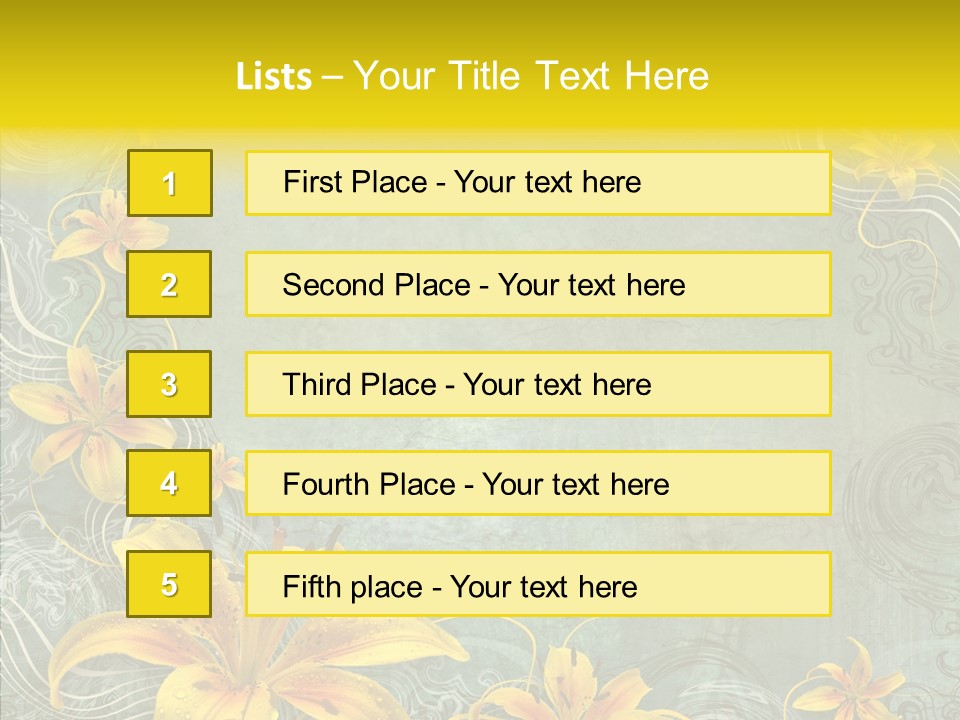Click the Third Place text box

pyautogui.click(x=538, y=384)
